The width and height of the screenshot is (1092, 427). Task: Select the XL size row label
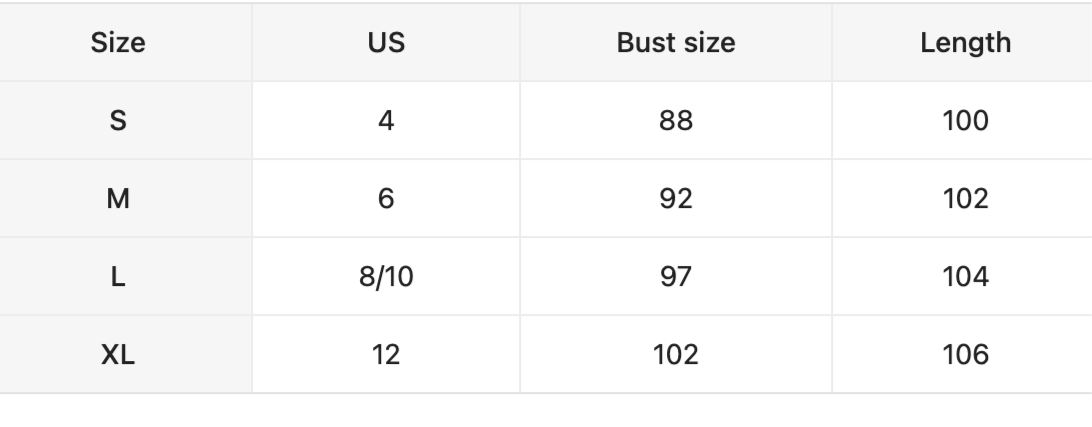pyautogui.click(x=118, y=354)
